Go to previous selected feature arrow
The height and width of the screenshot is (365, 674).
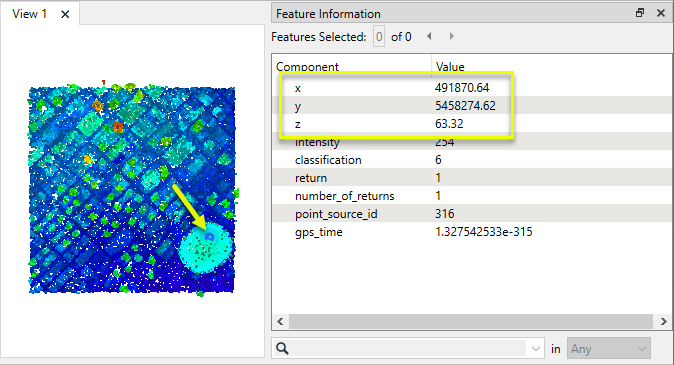click(429, 37)
